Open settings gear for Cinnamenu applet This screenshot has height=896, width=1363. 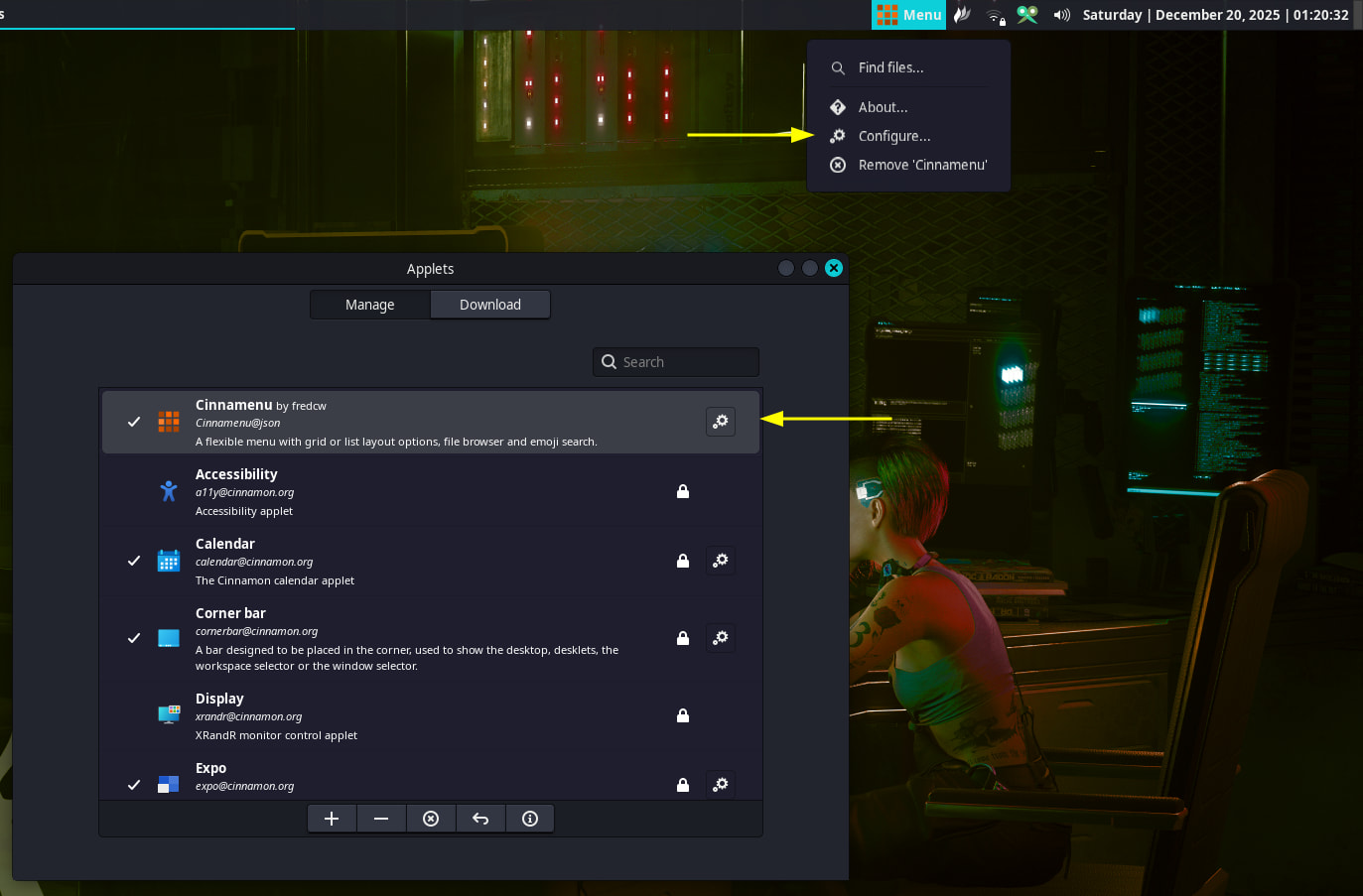pos(721,422)
